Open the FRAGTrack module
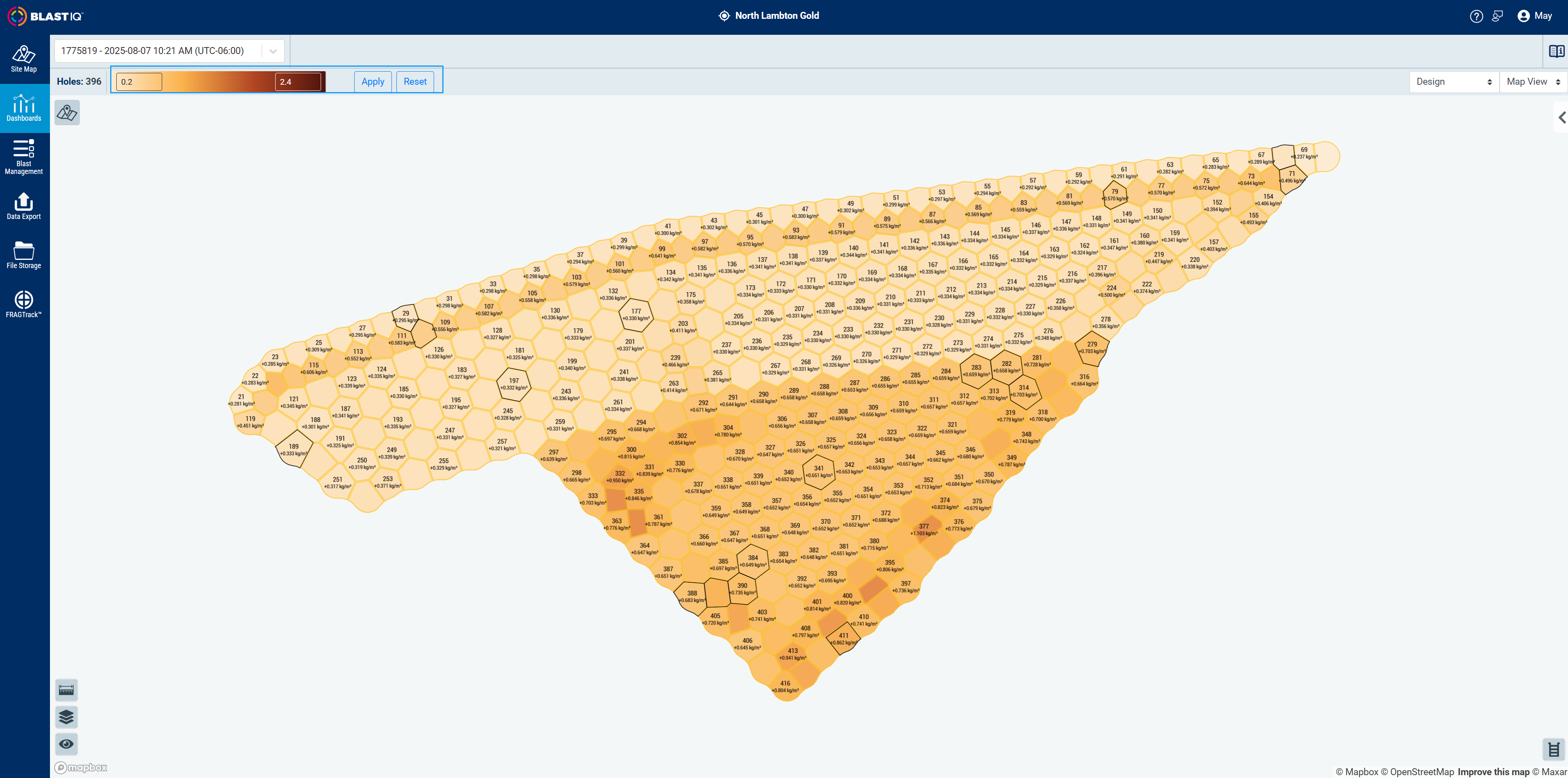 pos(24,304)
